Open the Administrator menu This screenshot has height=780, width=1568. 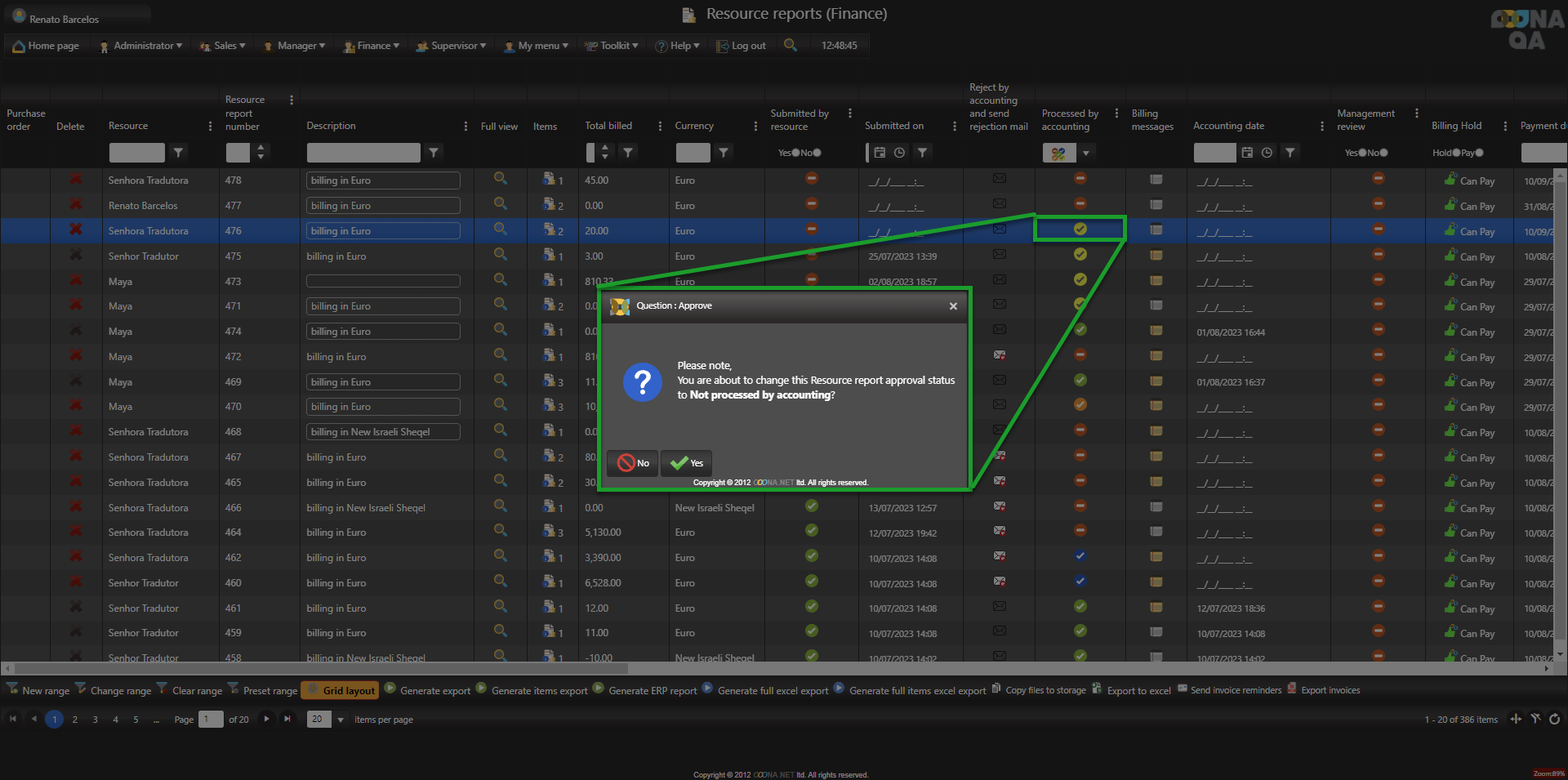140,46
